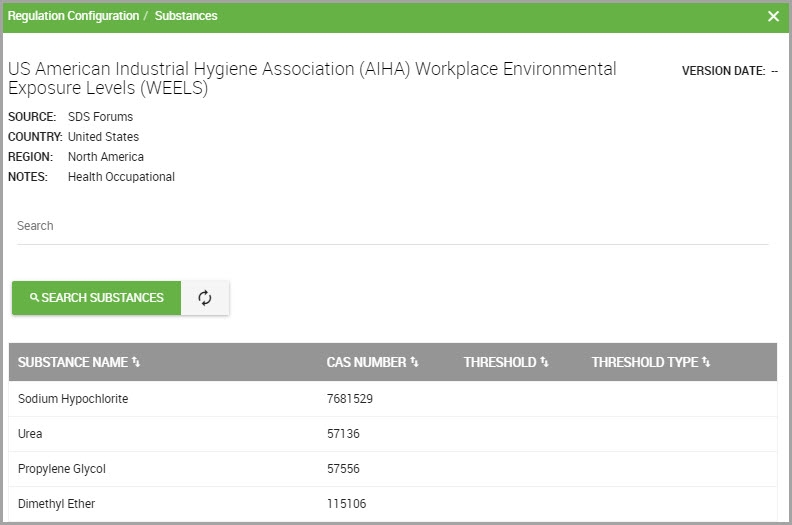792x525 pixels.
Task: Click the refresh icon beside Search Substances
Action: [205, 298]
